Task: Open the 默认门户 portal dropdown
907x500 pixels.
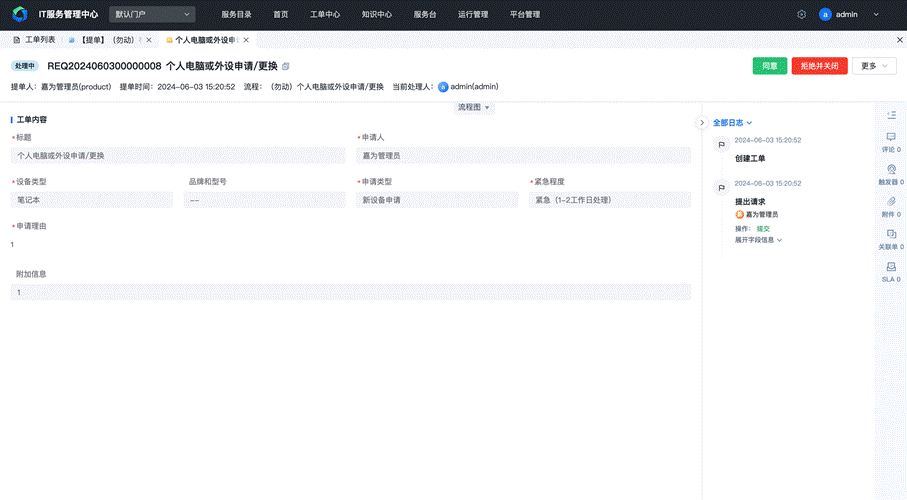Action: (152, 14)
